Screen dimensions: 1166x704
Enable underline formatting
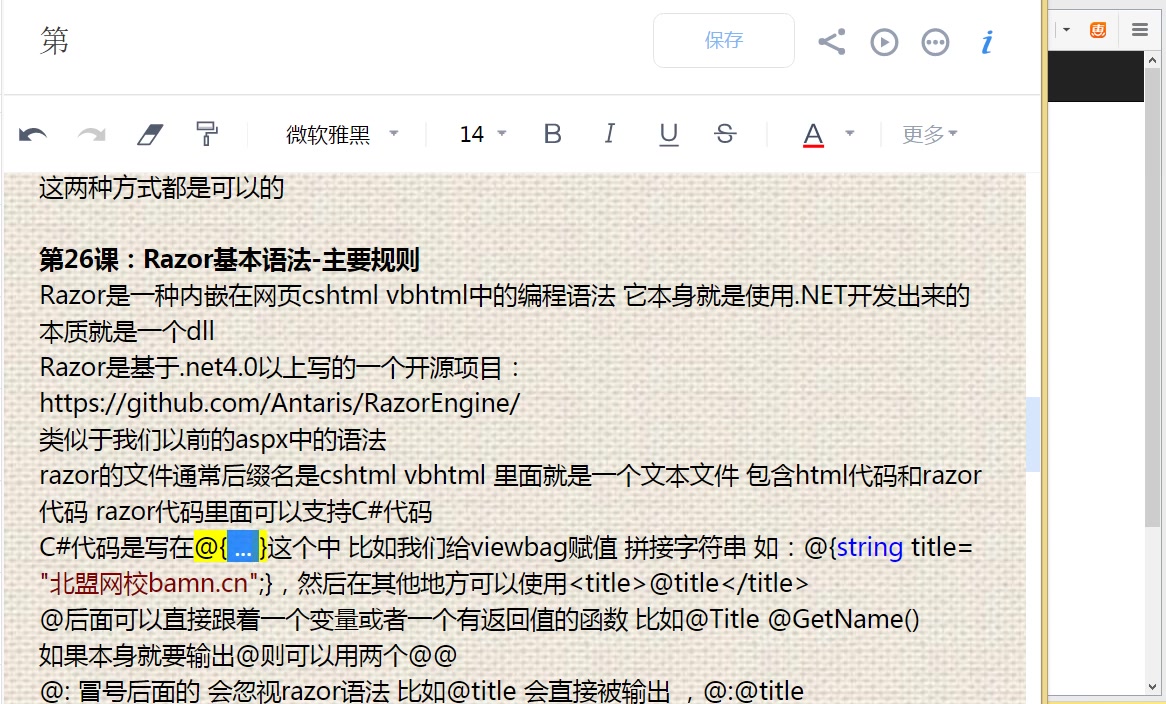coord(667,133)
